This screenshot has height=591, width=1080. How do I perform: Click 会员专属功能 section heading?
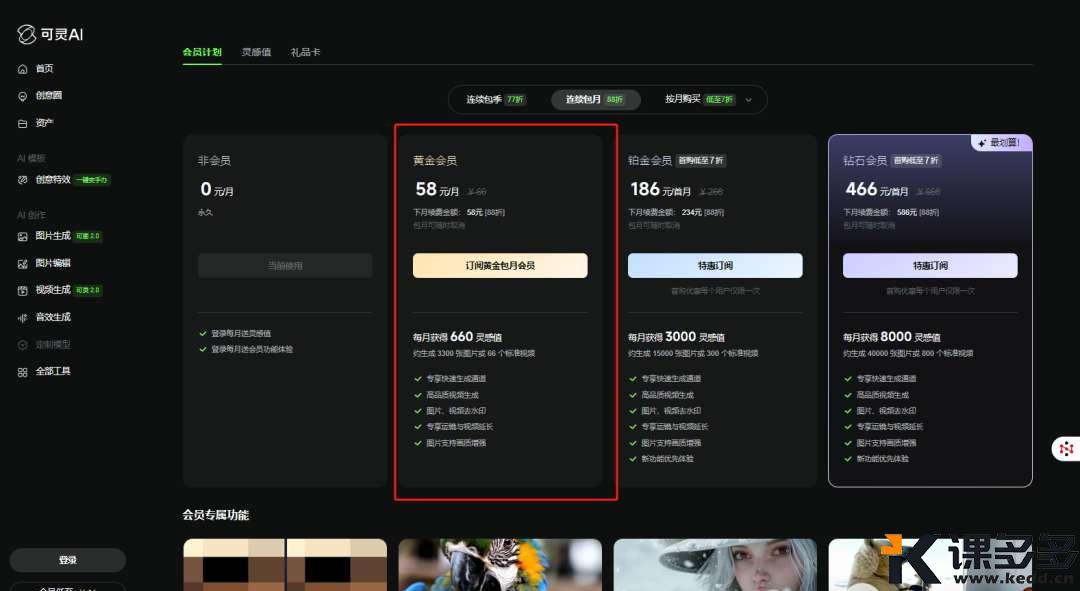pyautogui.click(x=216, y=515)
